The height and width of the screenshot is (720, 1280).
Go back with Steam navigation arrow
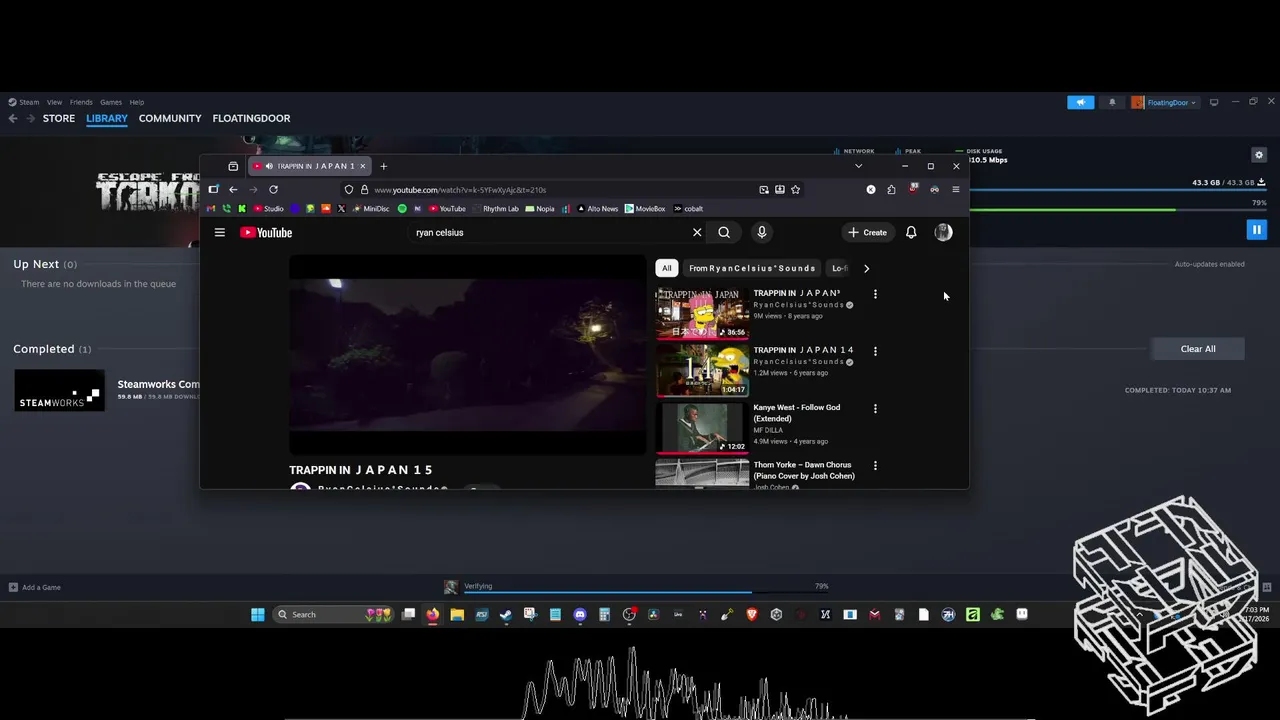13,118
